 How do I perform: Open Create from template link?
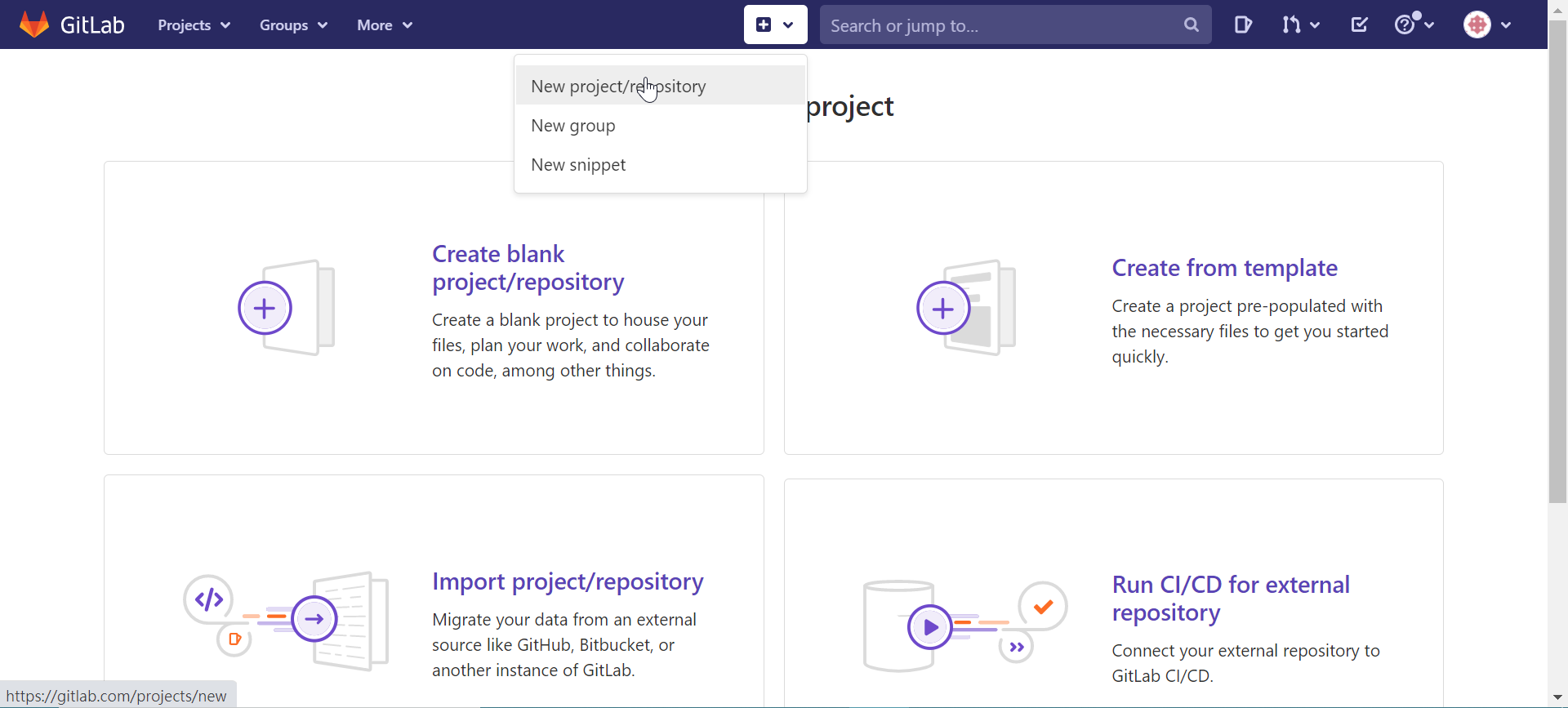1224,268
